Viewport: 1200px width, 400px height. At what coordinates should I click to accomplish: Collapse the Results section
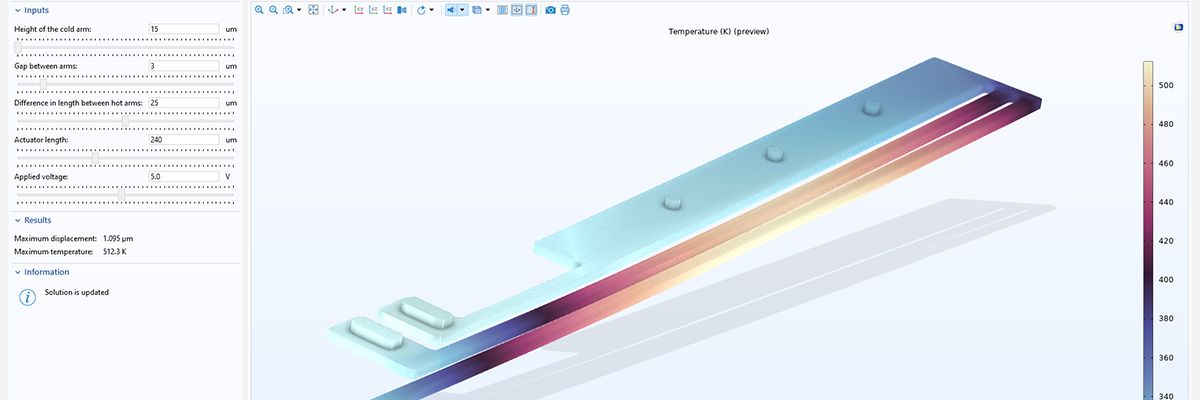(18, 220)
